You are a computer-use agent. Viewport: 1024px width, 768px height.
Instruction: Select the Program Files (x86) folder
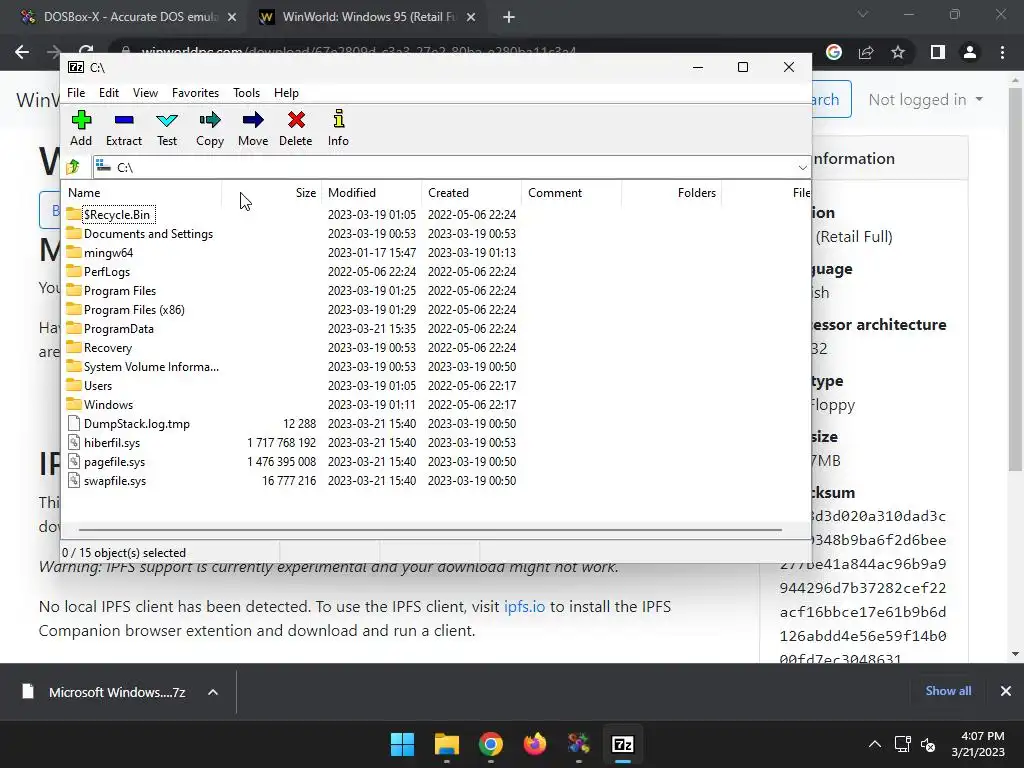coord(134,310)
